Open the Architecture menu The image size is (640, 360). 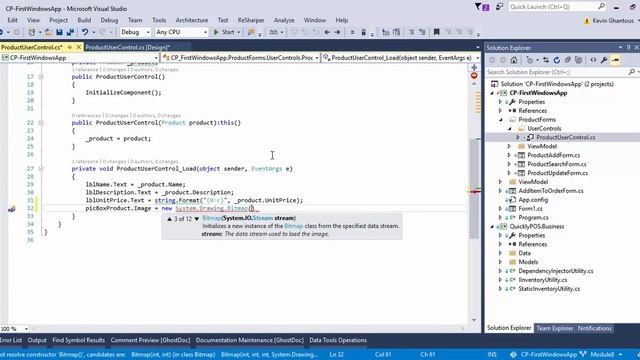click(191, 20)
